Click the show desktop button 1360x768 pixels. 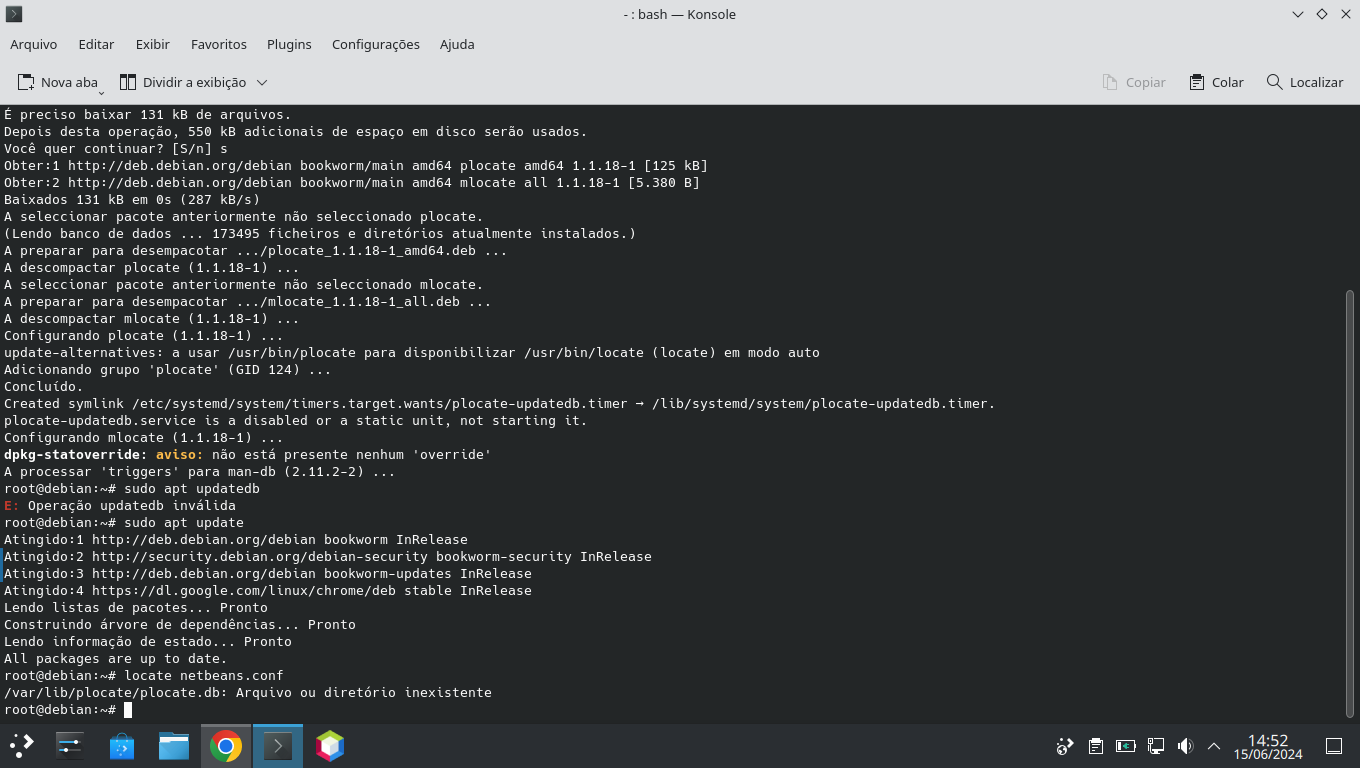point(1333,746)
